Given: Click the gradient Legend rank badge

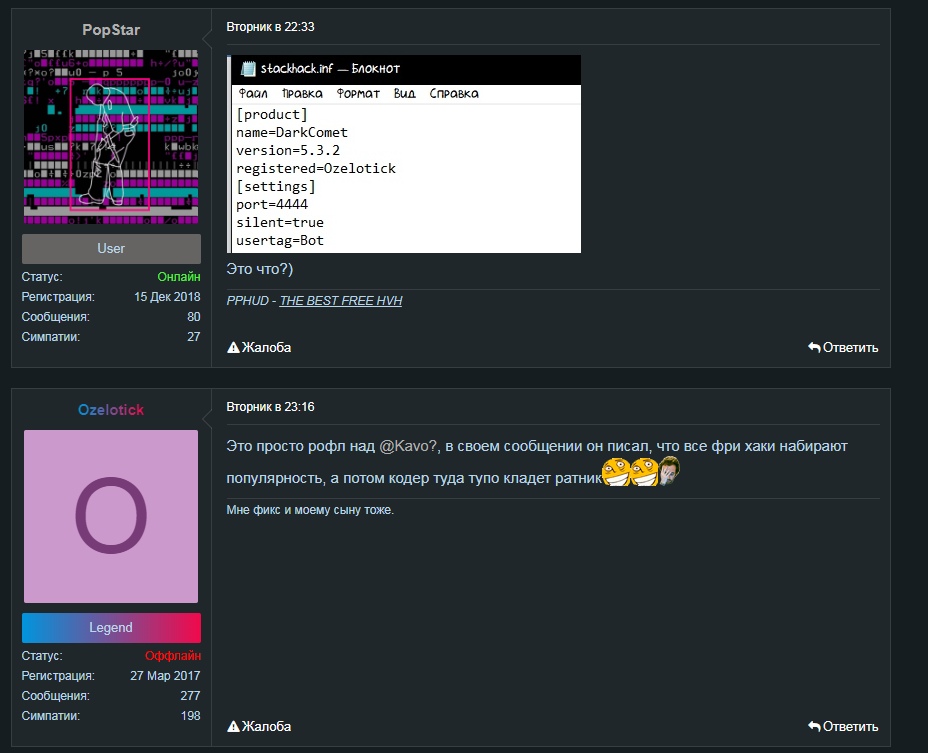Looking at the screenshot, I should click(x=111, y=628).
